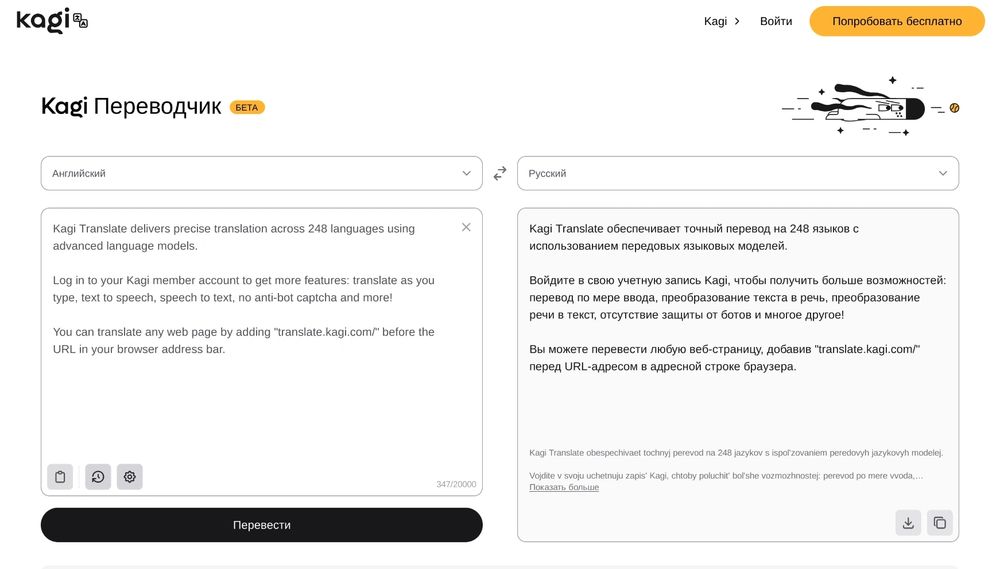Open source language dropdown Английский

[261, 174]
